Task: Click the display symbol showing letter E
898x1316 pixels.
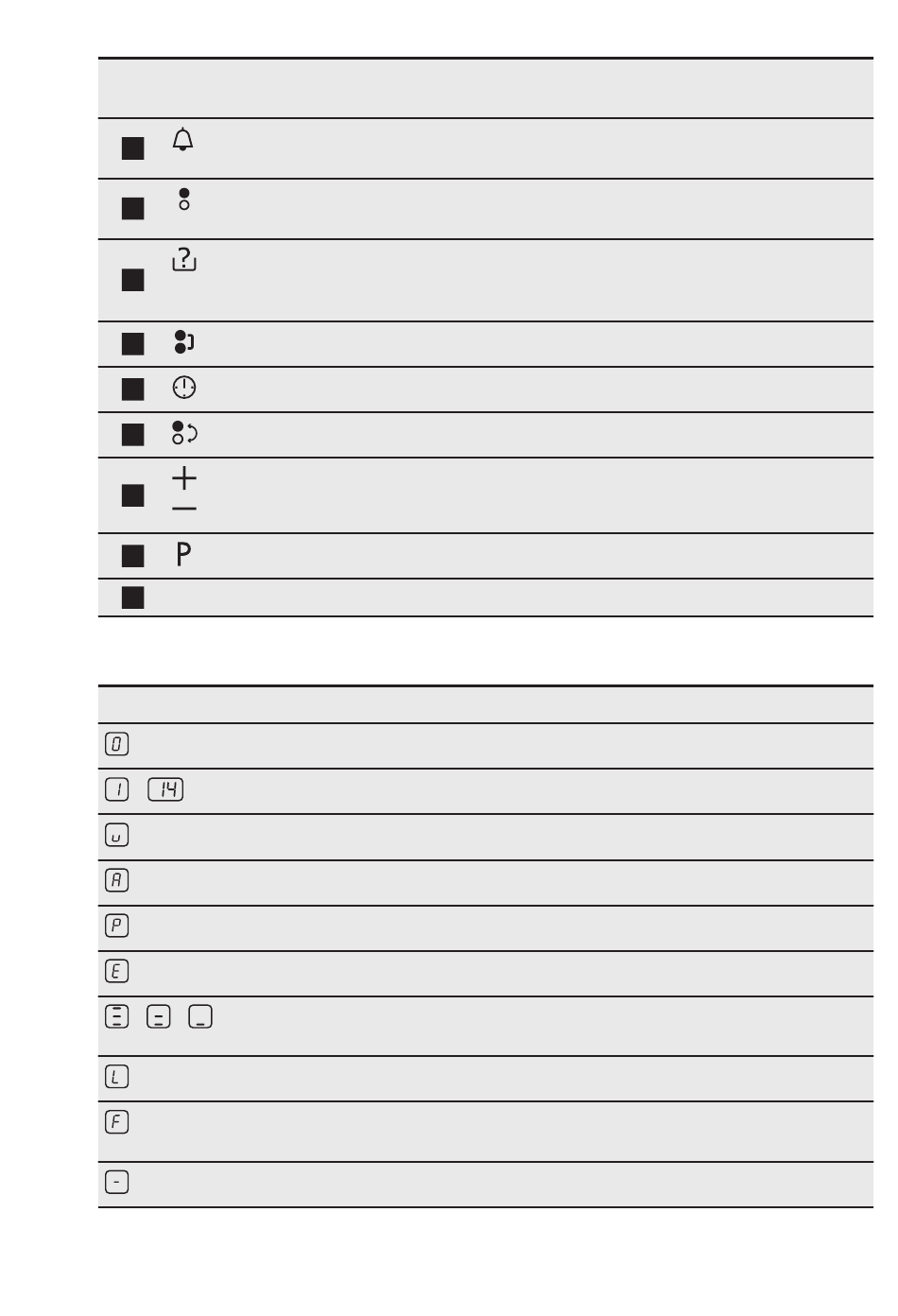Action: [x=116, y=971]
